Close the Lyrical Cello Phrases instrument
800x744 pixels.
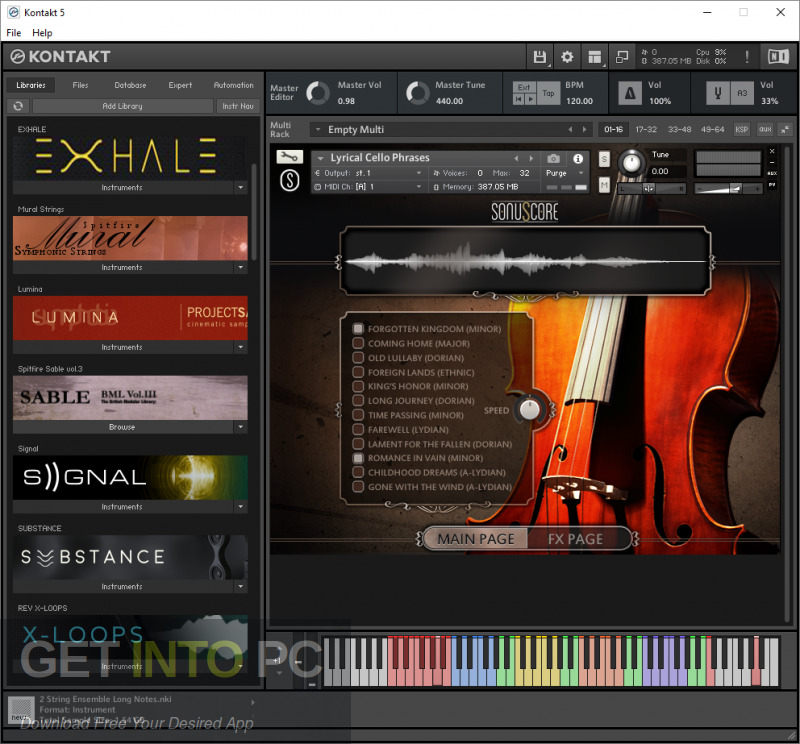[x=772, y=152]
